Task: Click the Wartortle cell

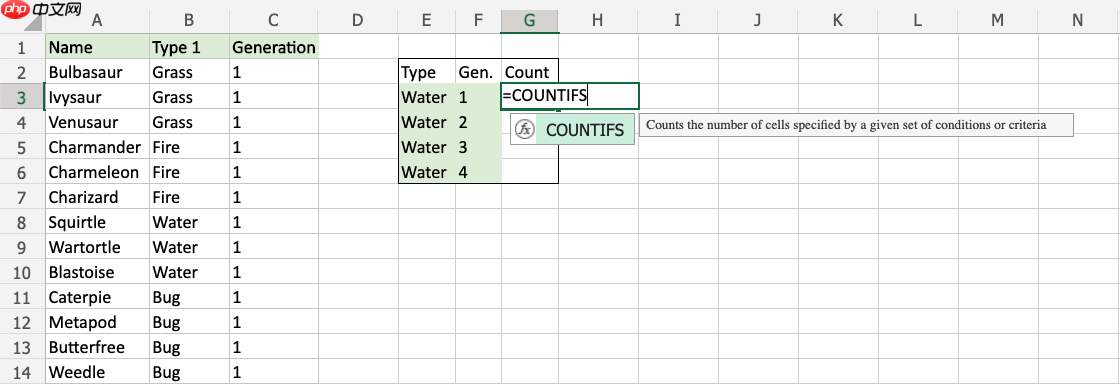Action: pos(97,247)
